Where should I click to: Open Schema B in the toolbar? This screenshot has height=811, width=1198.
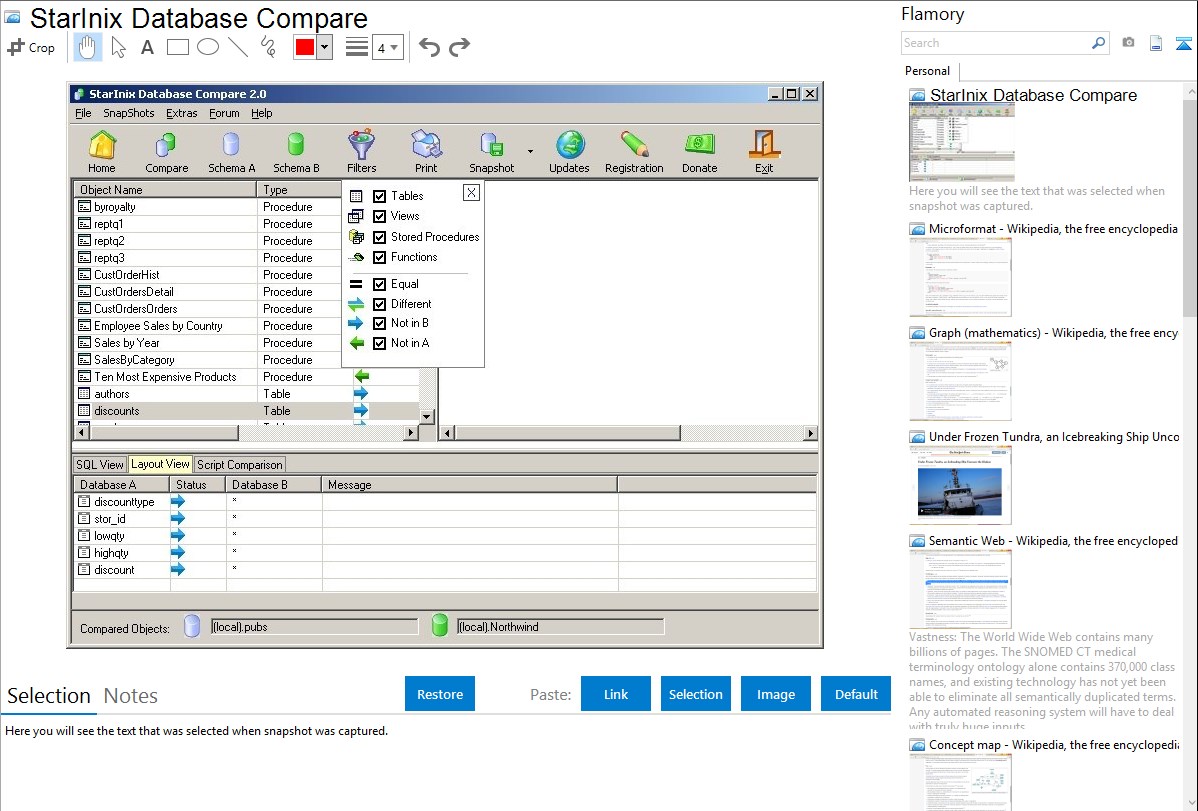pos(296,152)
